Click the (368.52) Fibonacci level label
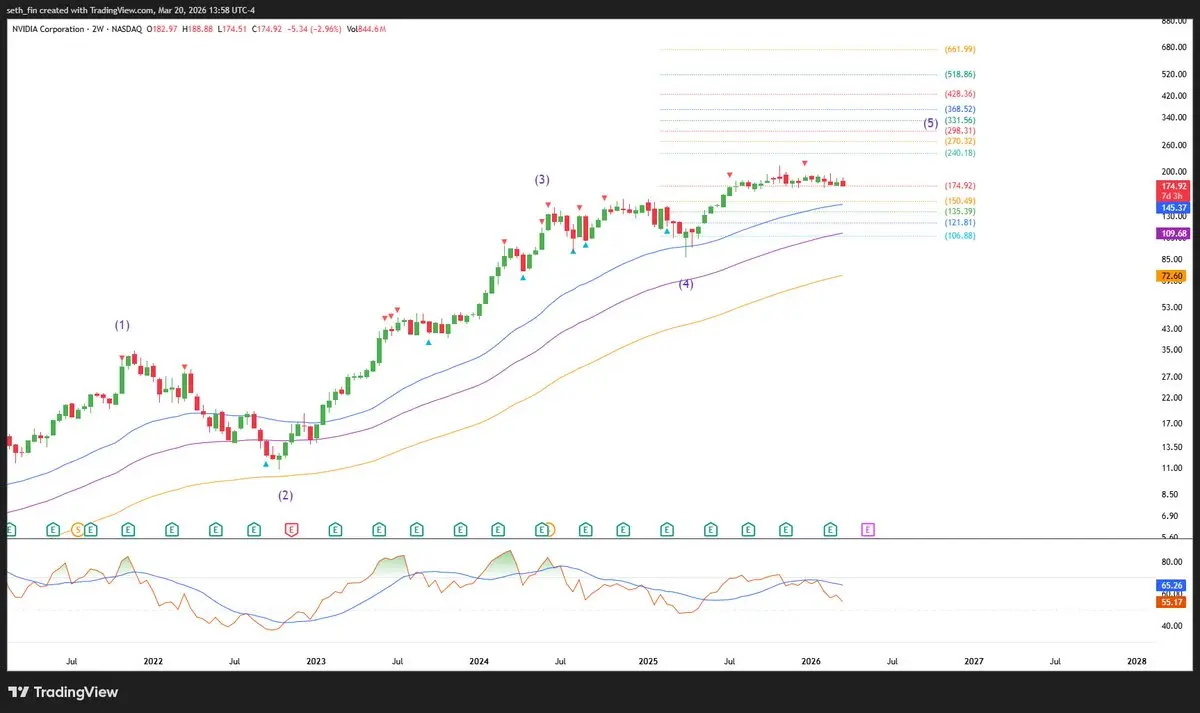The width and height of the screenshot is (1200, 713). (x=961, y=108)
